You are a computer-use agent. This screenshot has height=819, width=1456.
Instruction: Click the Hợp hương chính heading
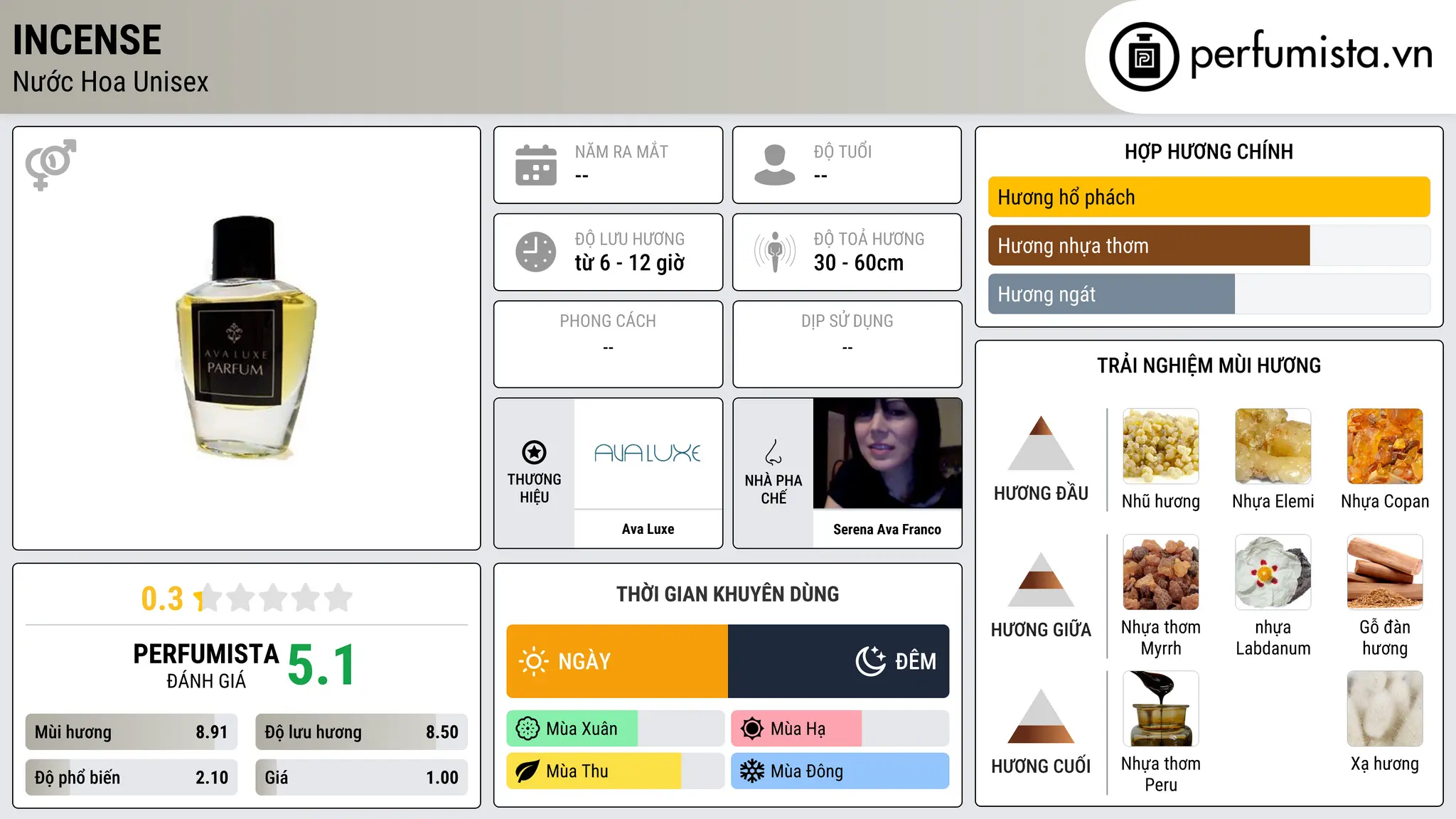click(1209, 152)
